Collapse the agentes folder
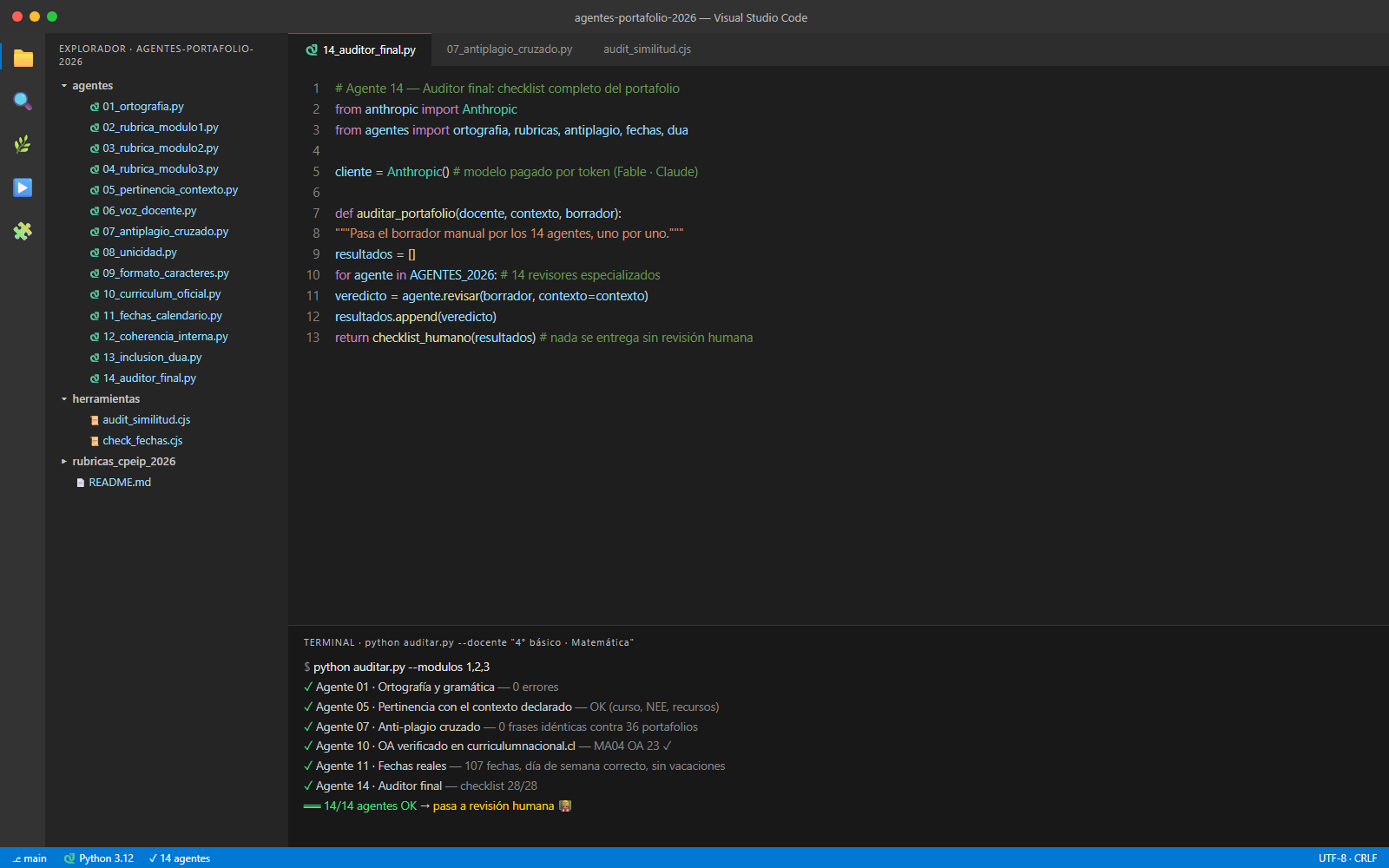 64,86
